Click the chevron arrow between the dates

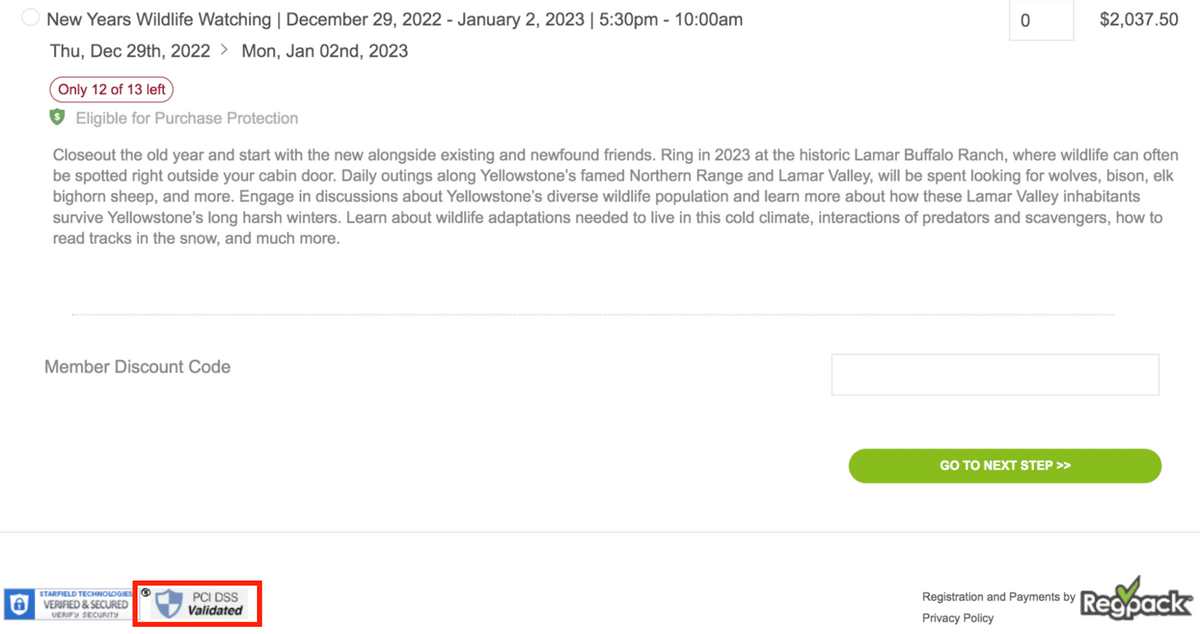tap(223, 50)
